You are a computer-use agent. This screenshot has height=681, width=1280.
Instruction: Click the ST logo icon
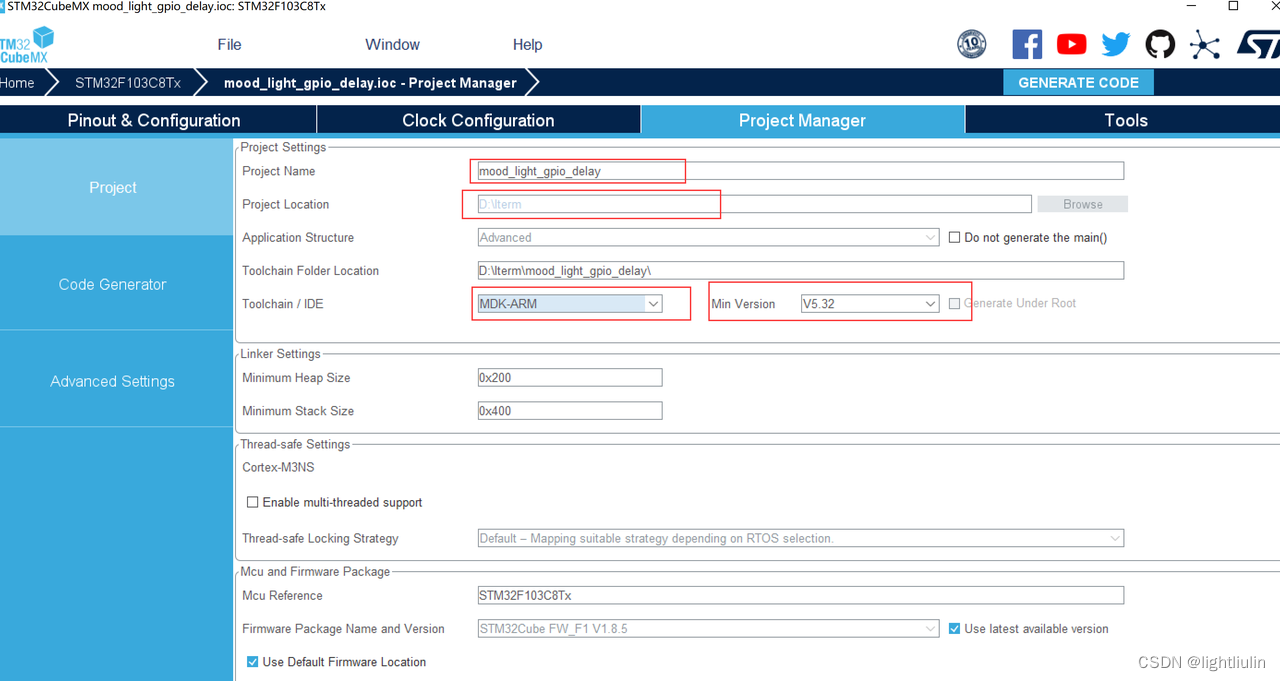1258,44
